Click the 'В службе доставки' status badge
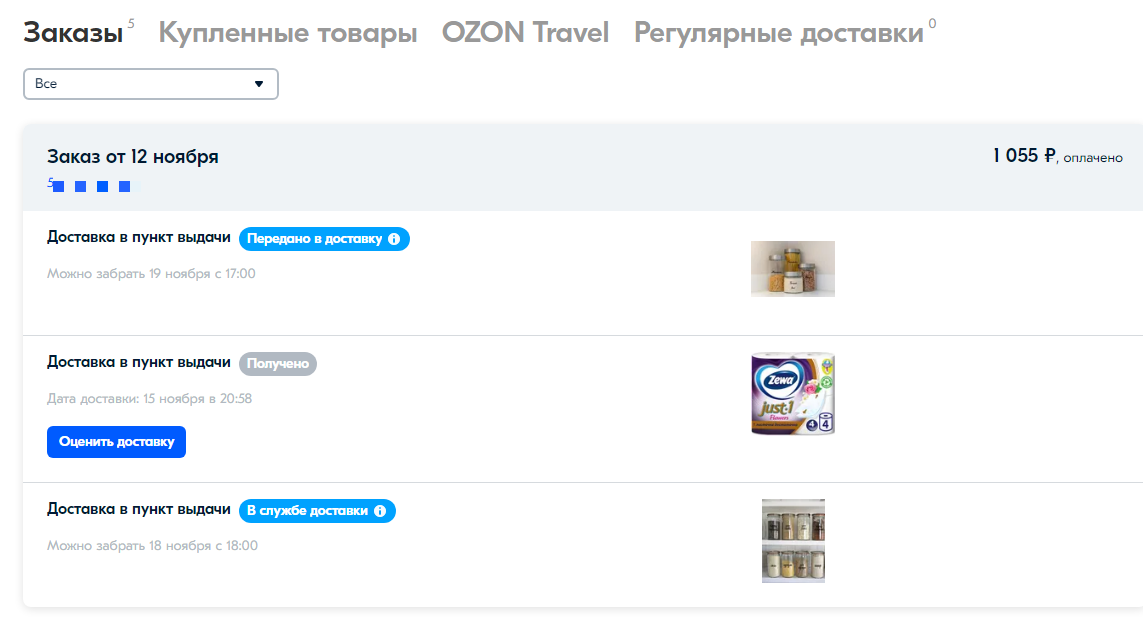Viewport: 1143px width, 622px height. (x=317, y=511)
